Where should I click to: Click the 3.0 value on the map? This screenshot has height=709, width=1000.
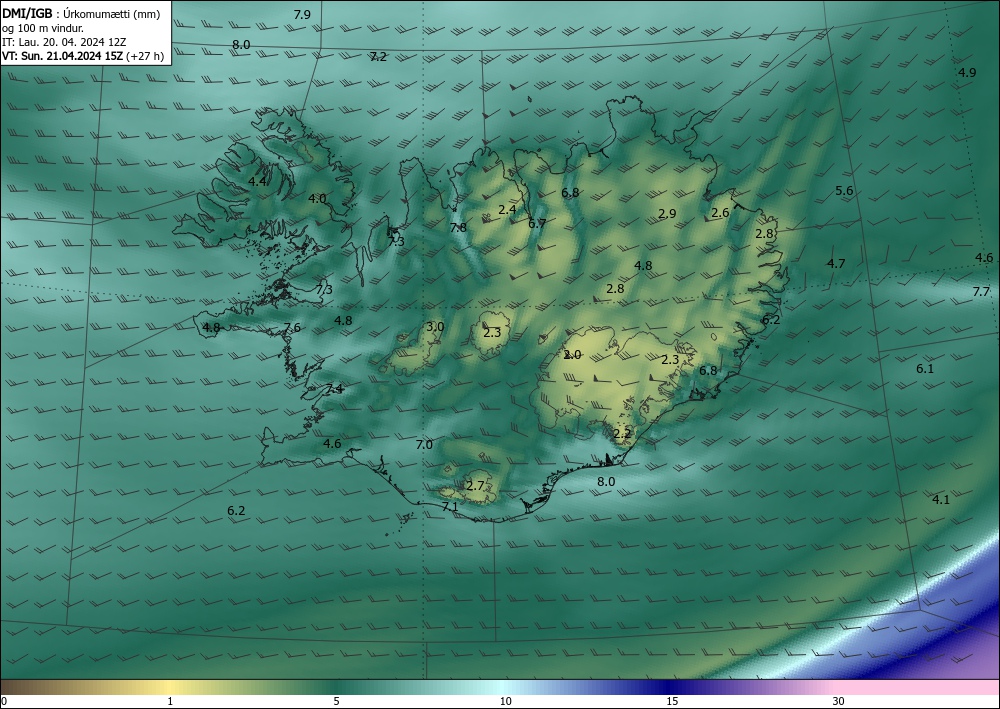point(435,326)
